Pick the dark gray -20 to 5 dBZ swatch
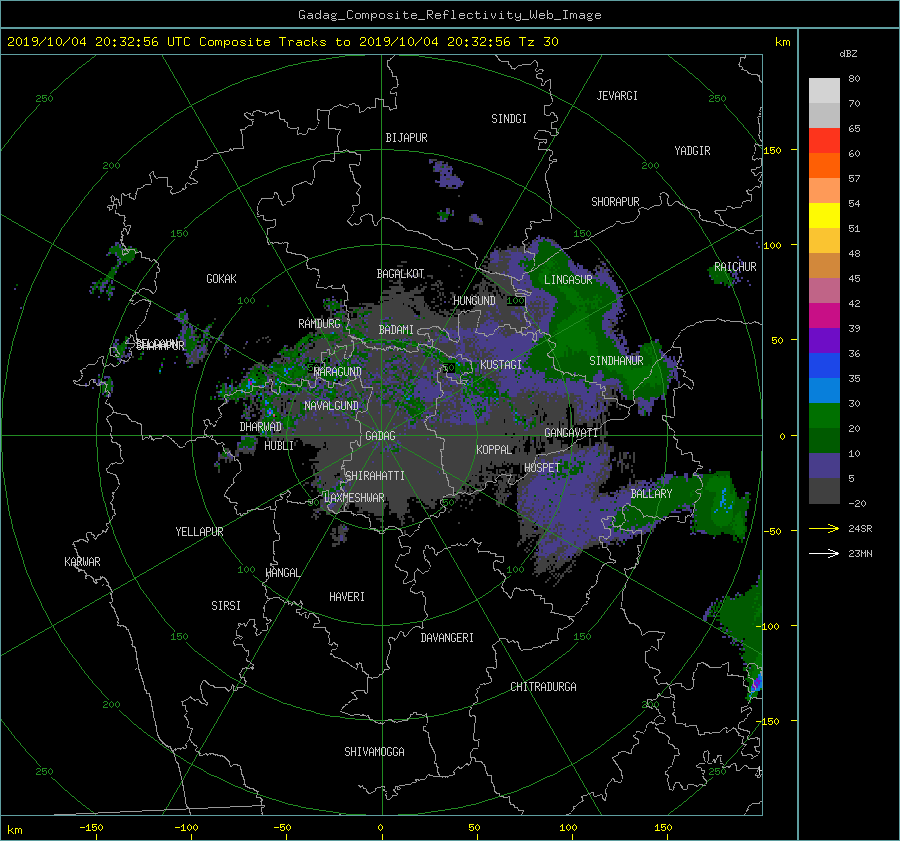This screenshot has height=841, width=900. (x=824, y=491)
